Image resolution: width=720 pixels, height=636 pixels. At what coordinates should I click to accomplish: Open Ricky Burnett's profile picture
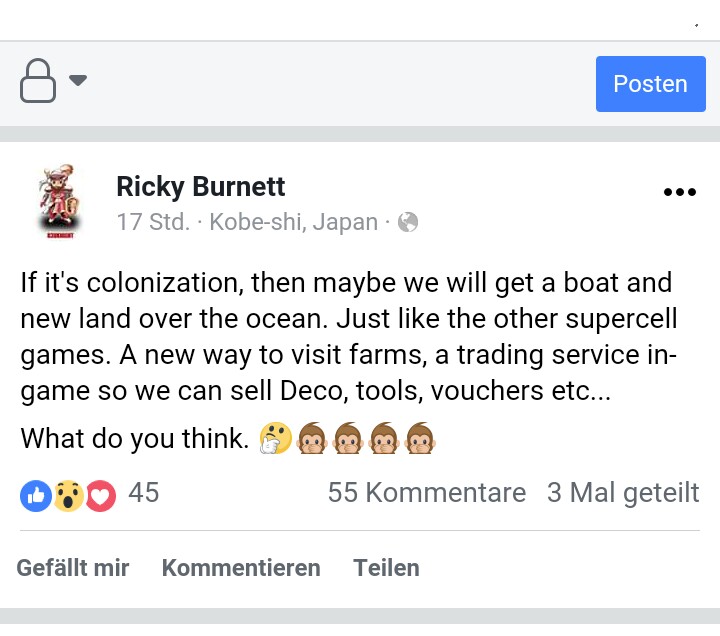pos(56,202)
